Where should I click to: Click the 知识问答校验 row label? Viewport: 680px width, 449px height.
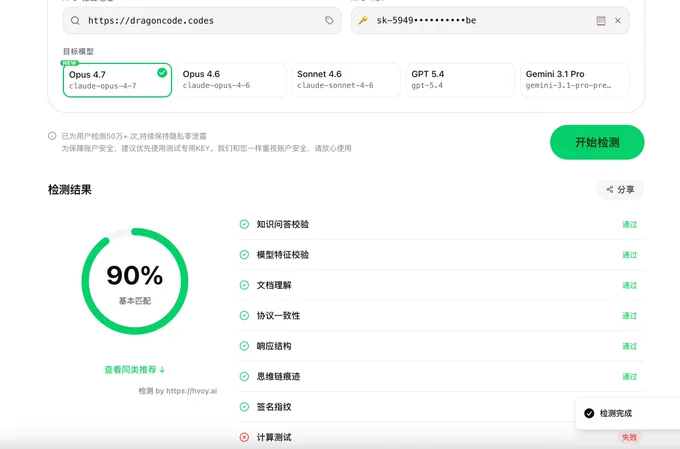pyautogui.click(x=283, y=224)
